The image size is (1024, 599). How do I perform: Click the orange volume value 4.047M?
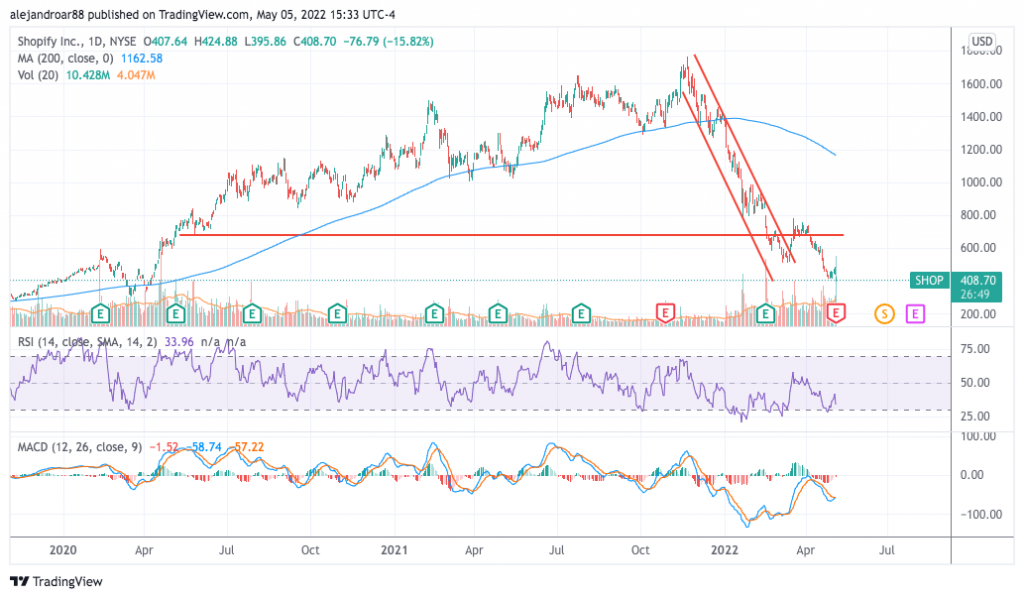pos(136,75)
